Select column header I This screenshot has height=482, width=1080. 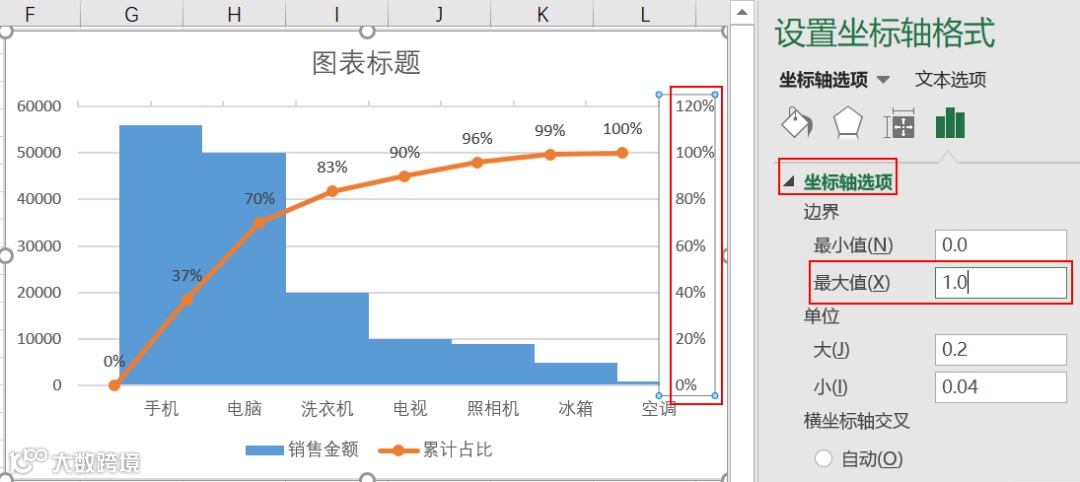coord(337,14)
